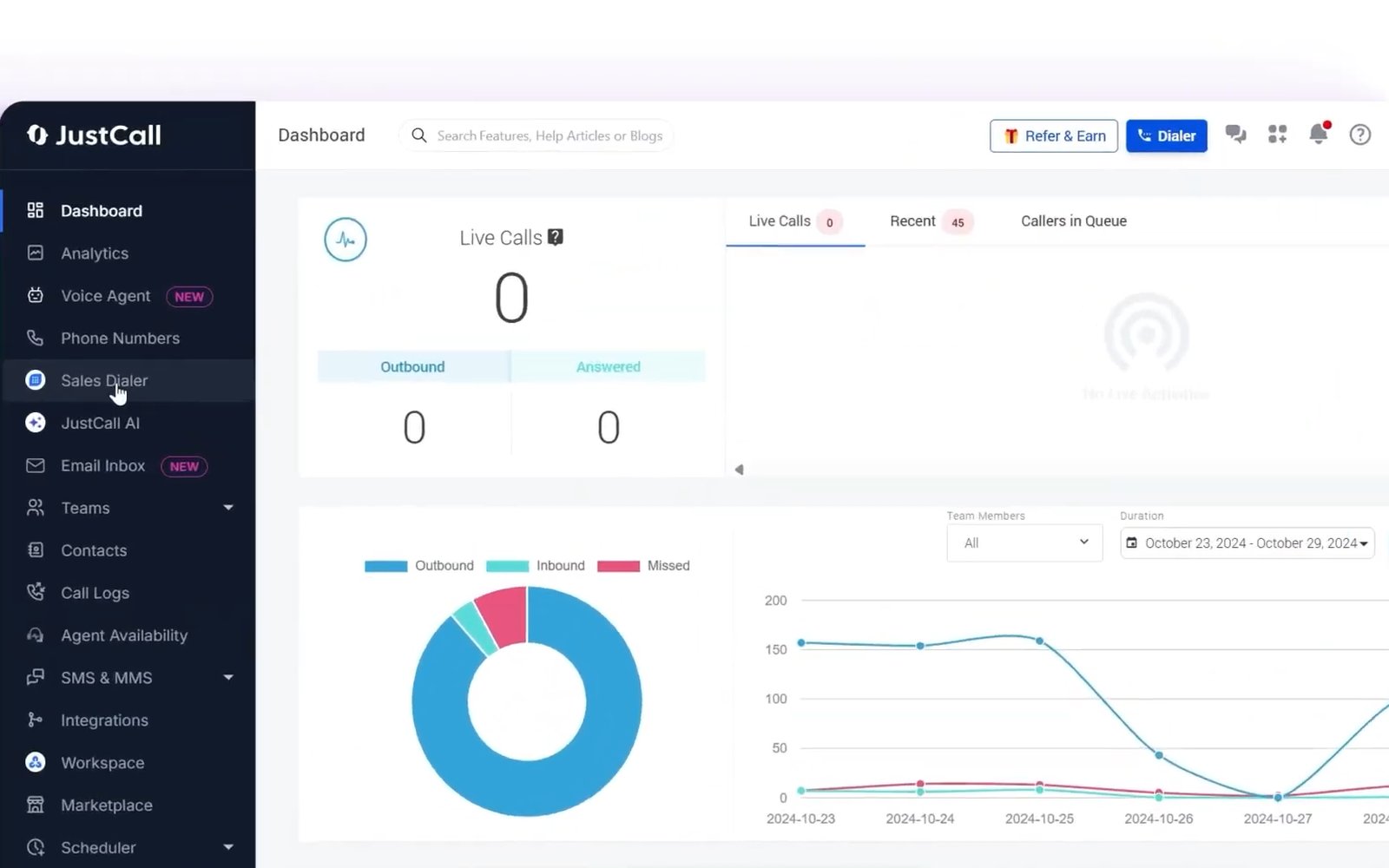Open the Dashboard sidebar icon
1389x868 pixels.
(x=36, y=210)
